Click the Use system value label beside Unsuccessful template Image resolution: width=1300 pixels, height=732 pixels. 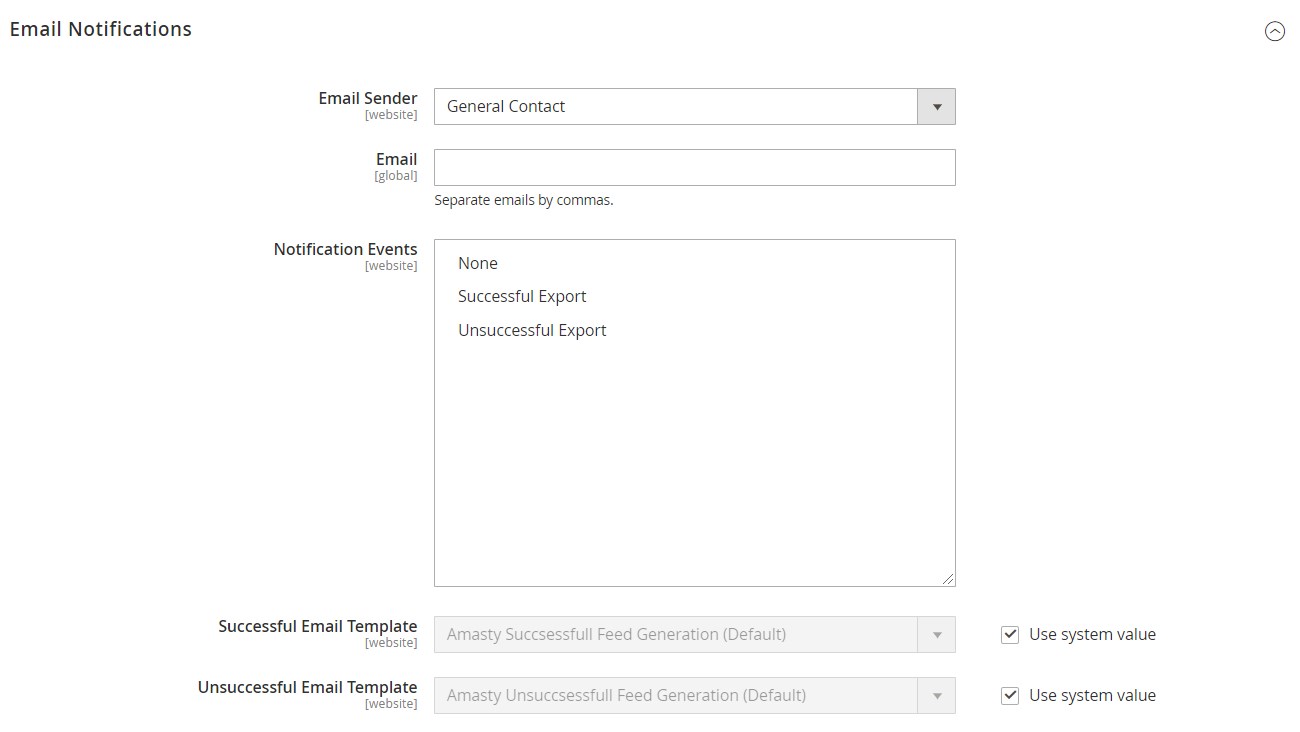1092,695
